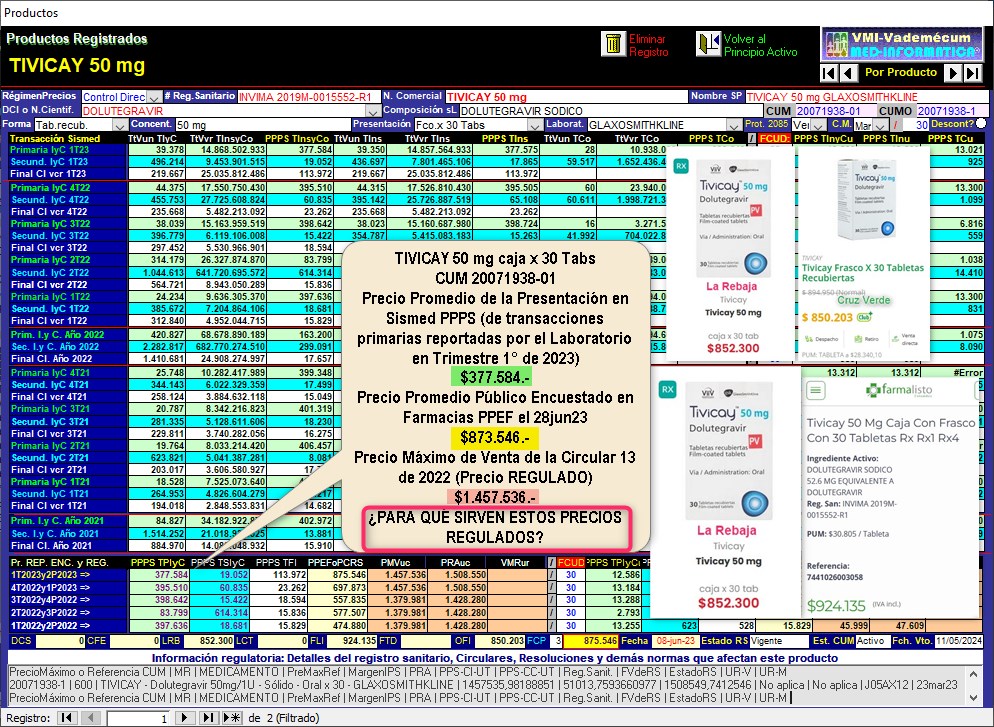Click the Fecha 08-jun-23 field
994x727 pixels.
[674, 641]
